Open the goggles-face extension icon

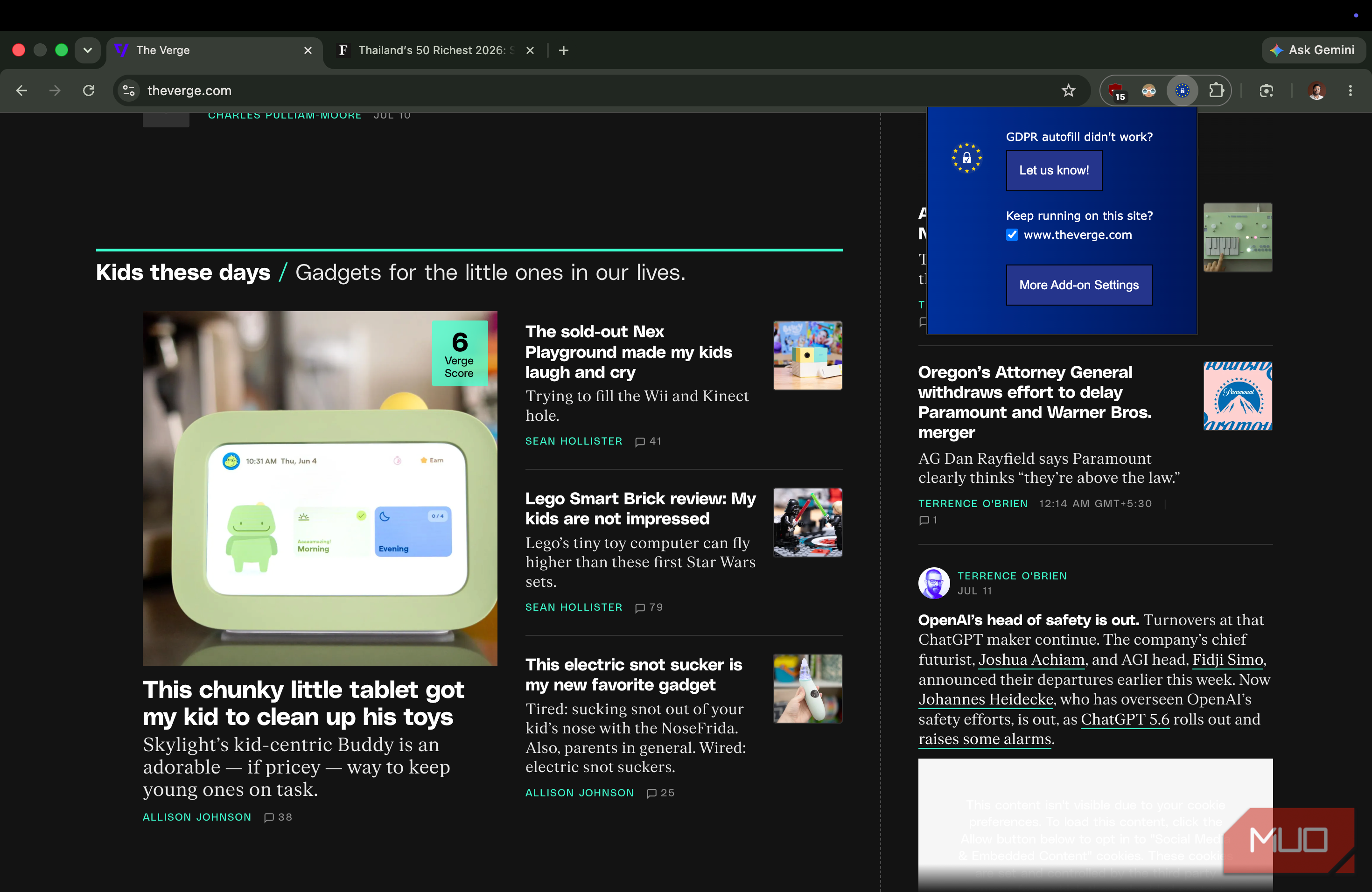pos(1148,91)
